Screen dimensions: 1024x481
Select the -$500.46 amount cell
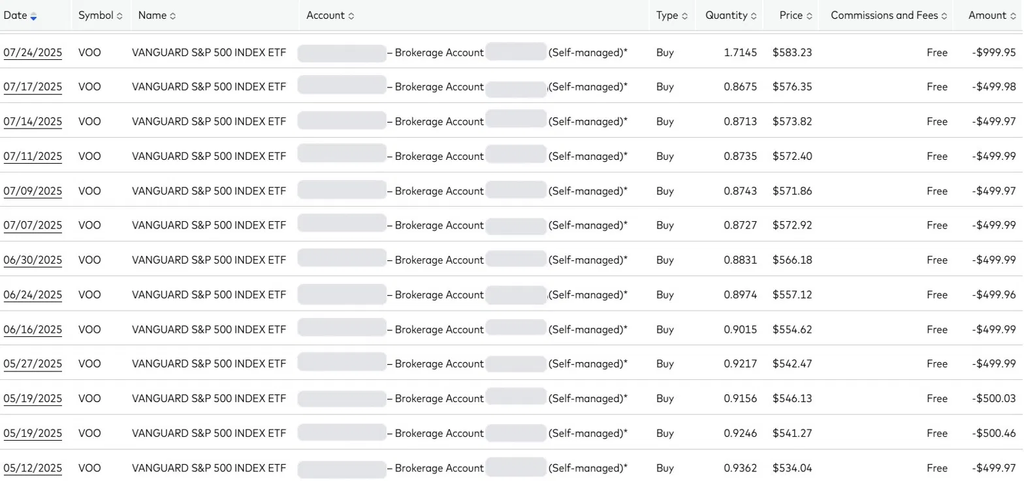pos(993,433)
